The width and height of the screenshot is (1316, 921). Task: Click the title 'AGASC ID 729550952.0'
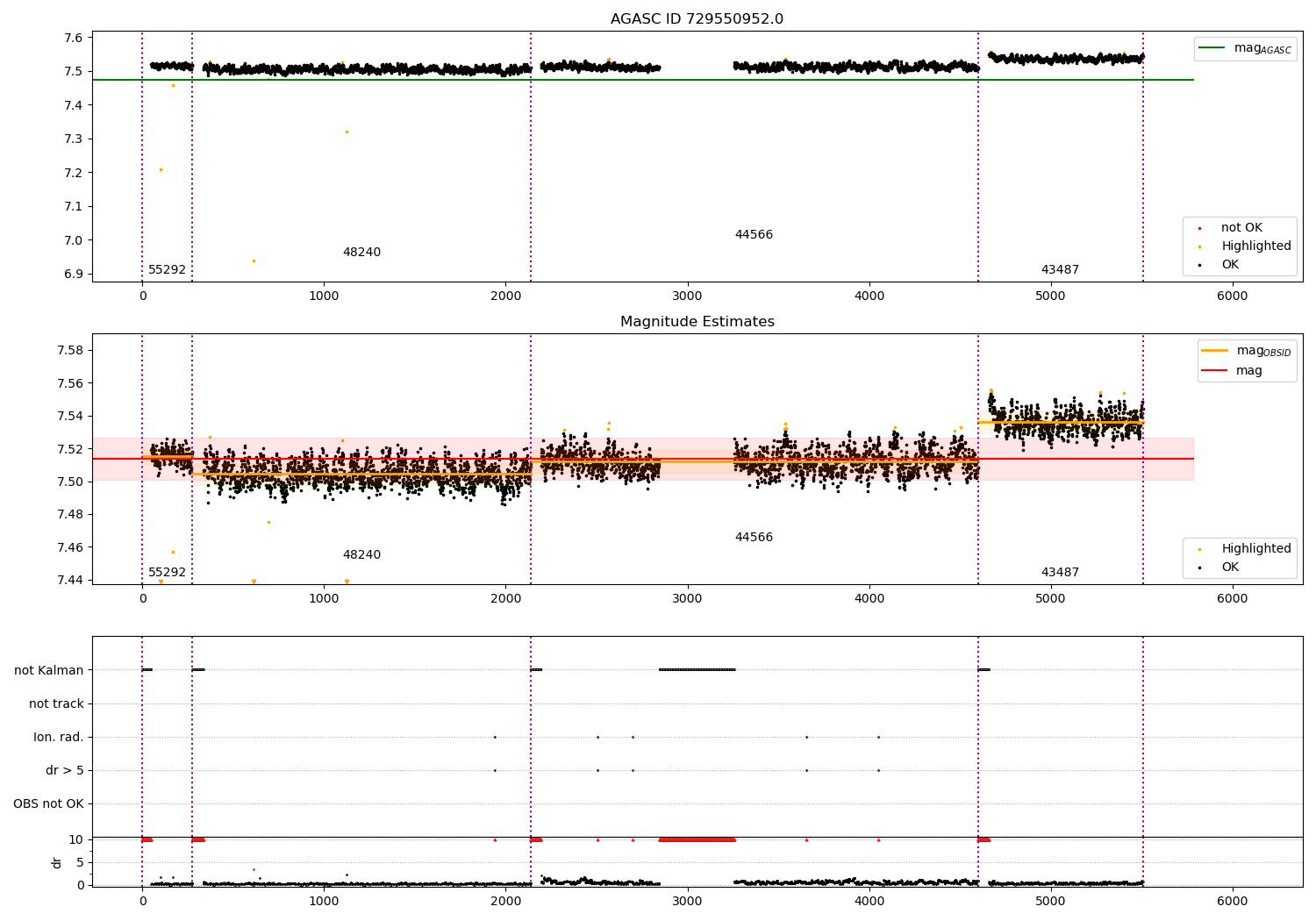coord(697,19)
